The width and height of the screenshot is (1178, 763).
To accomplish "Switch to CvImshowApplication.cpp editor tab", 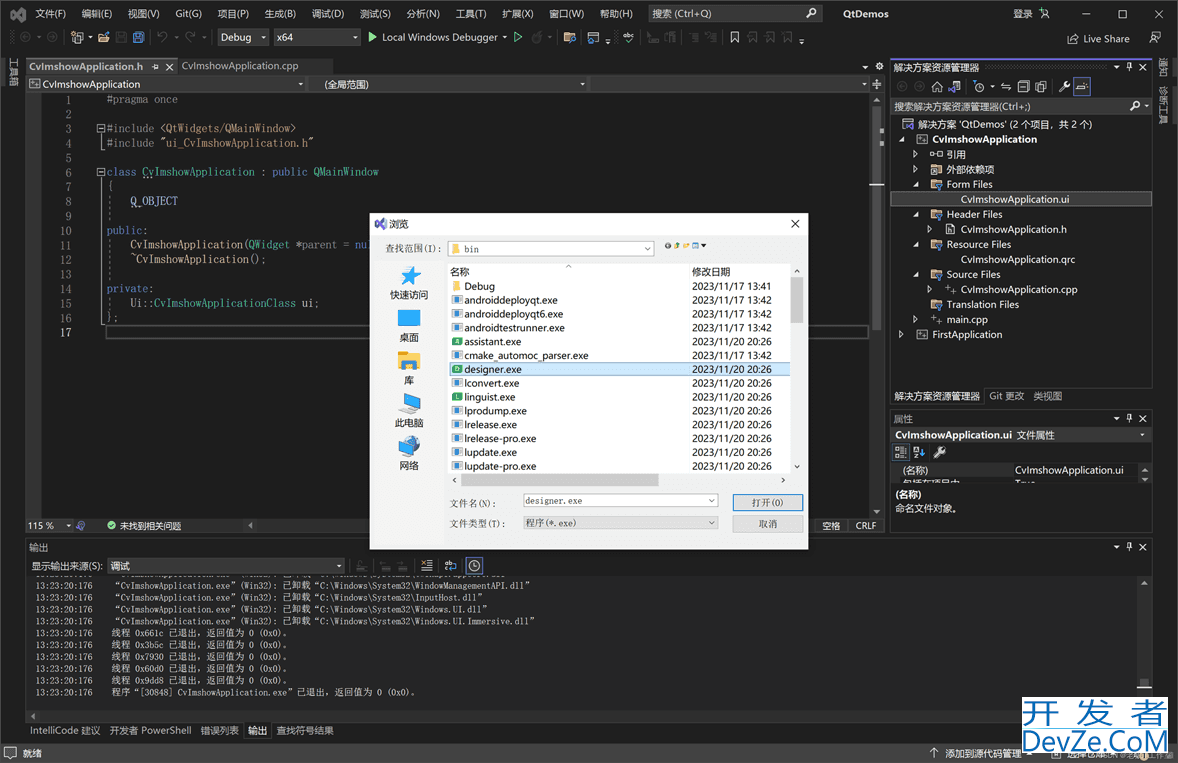I will pyautogui.click(x=240, y=66).
